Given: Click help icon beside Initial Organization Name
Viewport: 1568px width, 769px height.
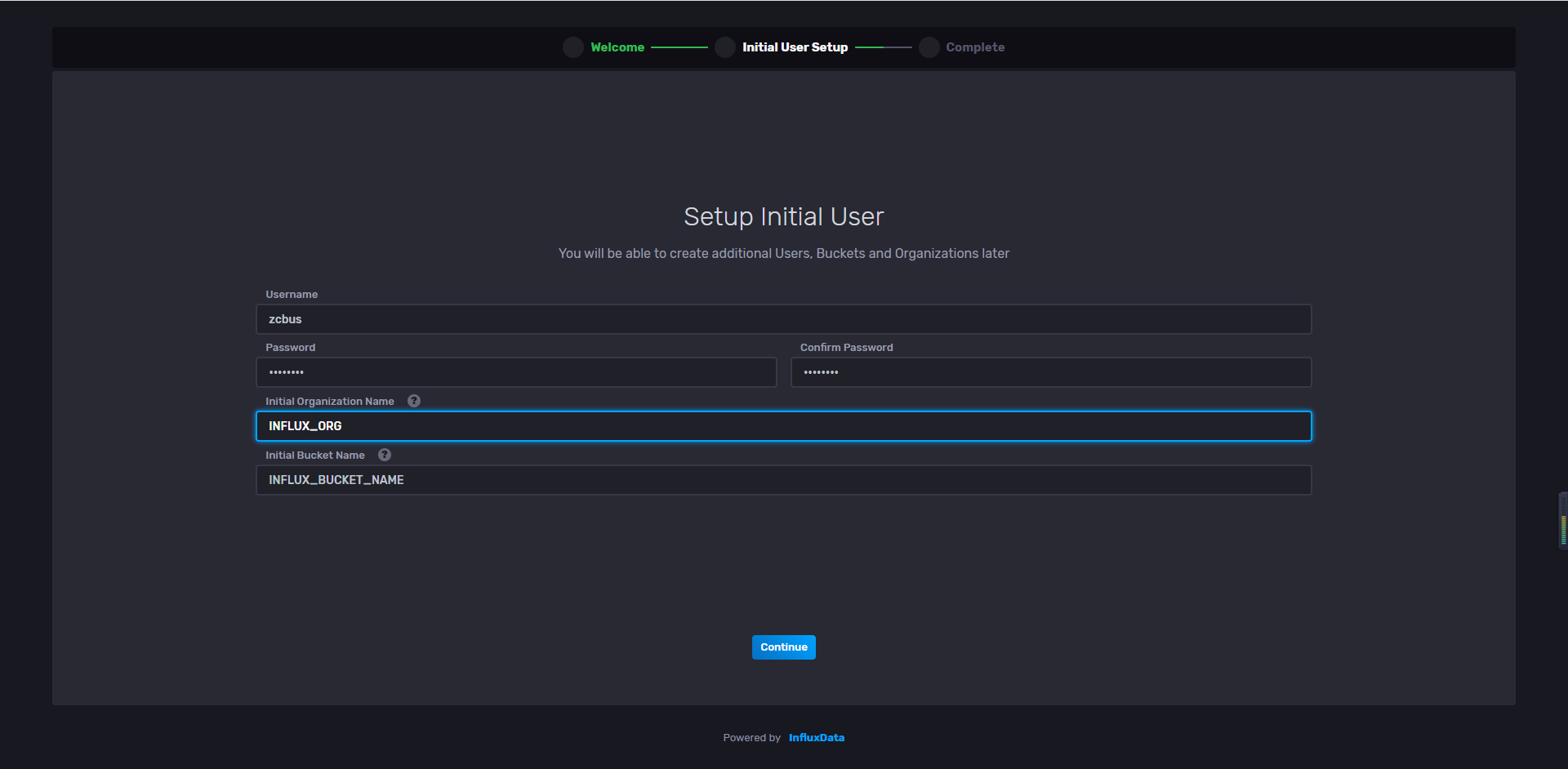Looking at the screenshot, I should coord(414,401).
